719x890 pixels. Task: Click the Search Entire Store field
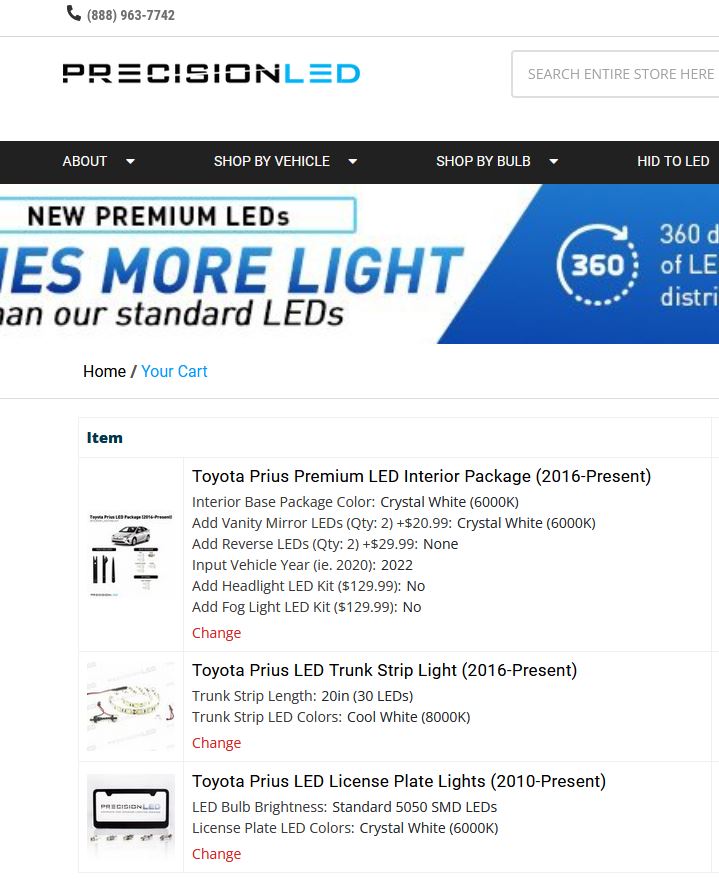tap(615, 74)
